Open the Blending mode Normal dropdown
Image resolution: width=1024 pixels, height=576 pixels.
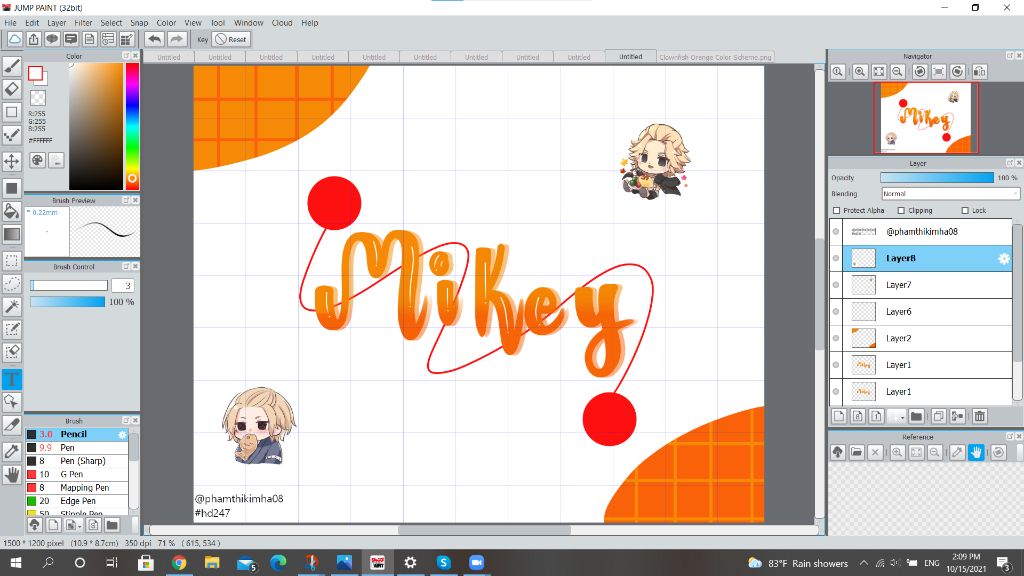click(950, 194)
